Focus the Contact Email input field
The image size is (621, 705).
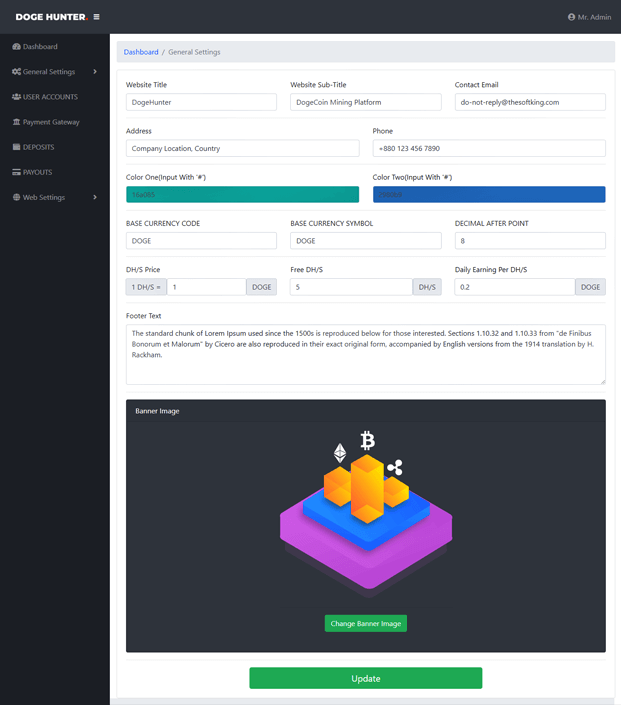pos(530,103)
